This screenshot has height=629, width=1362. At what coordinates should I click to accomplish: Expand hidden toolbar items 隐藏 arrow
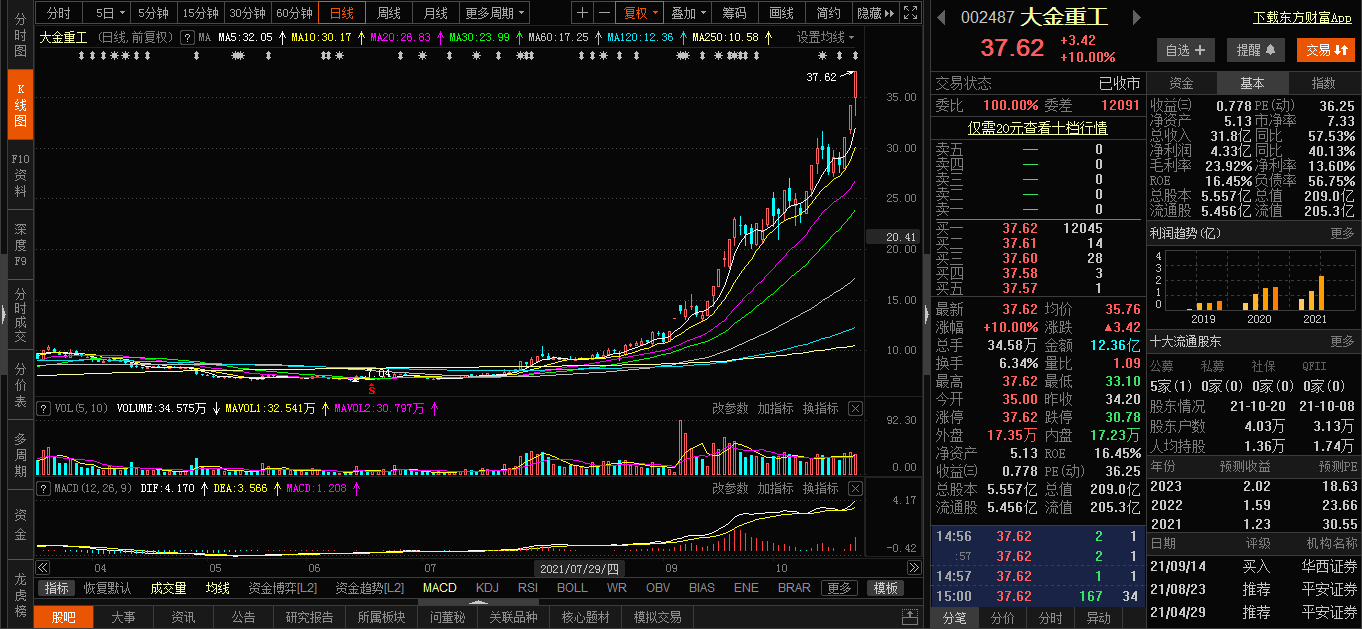(x=875, y=13)
